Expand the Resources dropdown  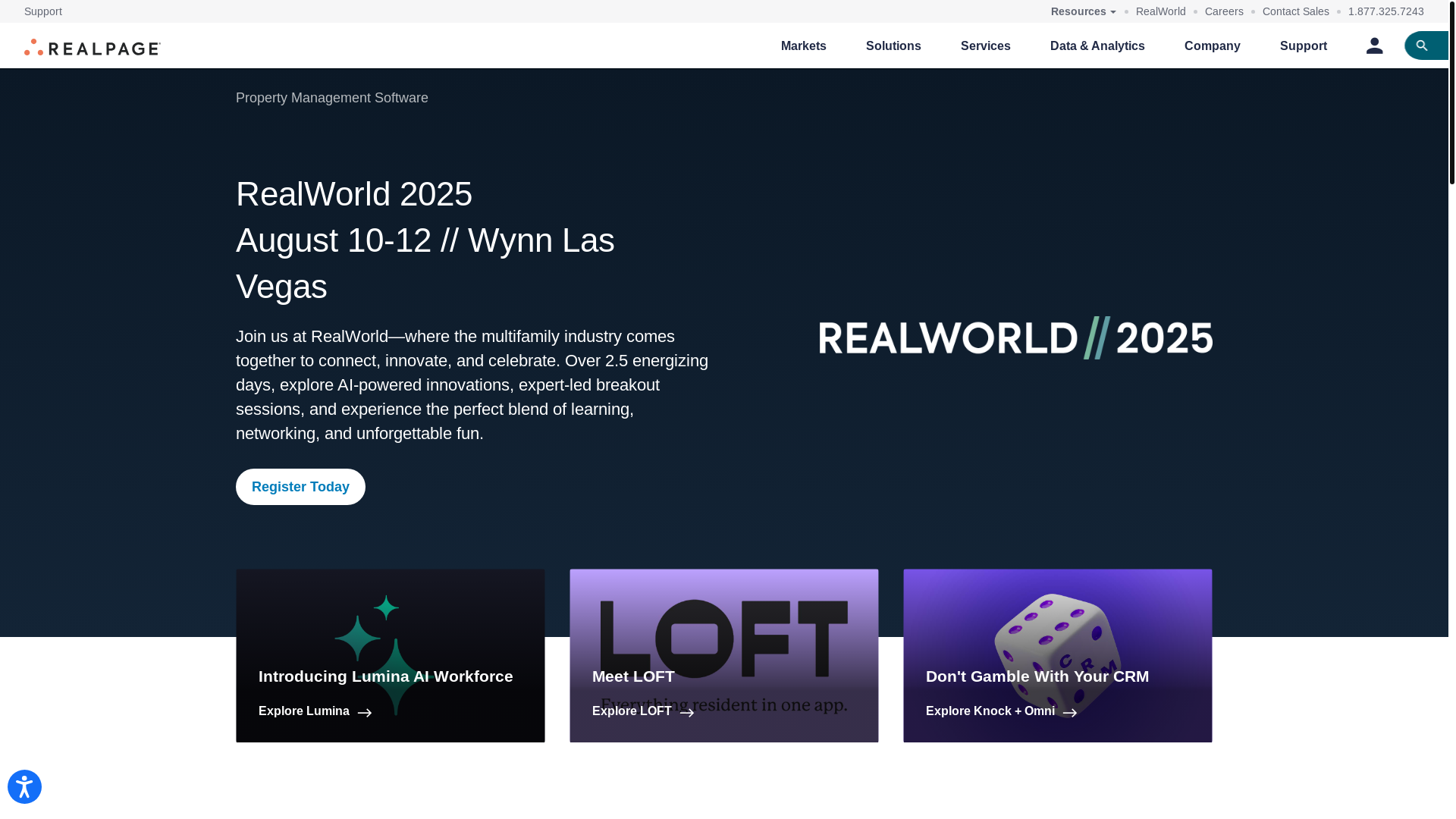[1083, 11]
